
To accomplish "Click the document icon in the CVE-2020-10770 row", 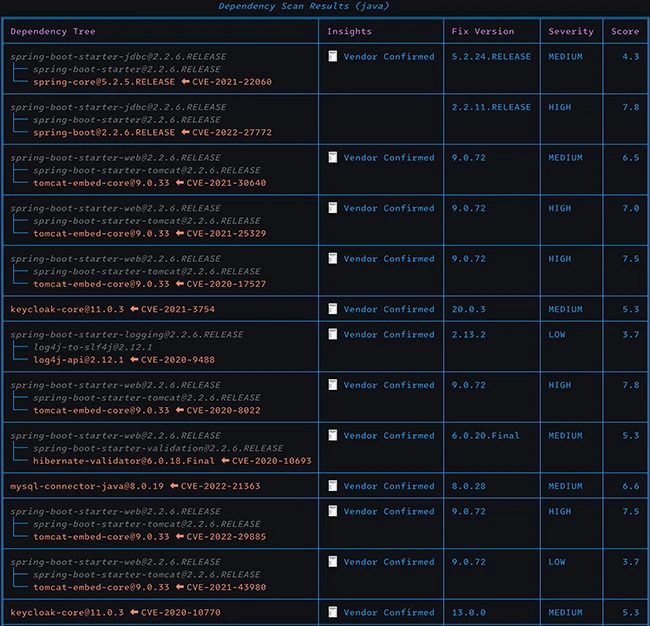I will pos(332,612).
